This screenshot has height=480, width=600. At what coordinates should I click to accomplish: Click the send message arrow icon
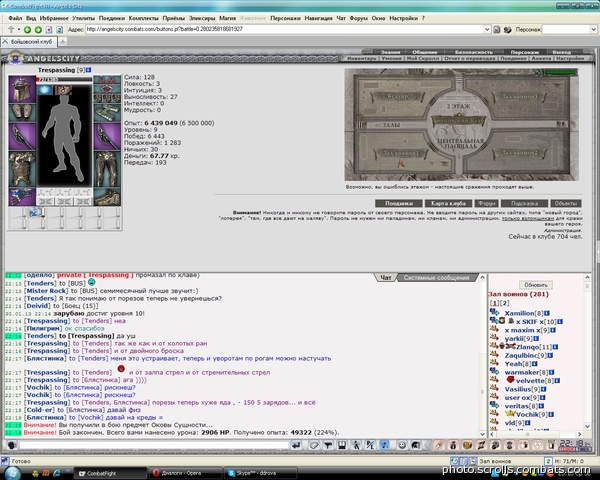pyautogui.click(x=296, y=445)
